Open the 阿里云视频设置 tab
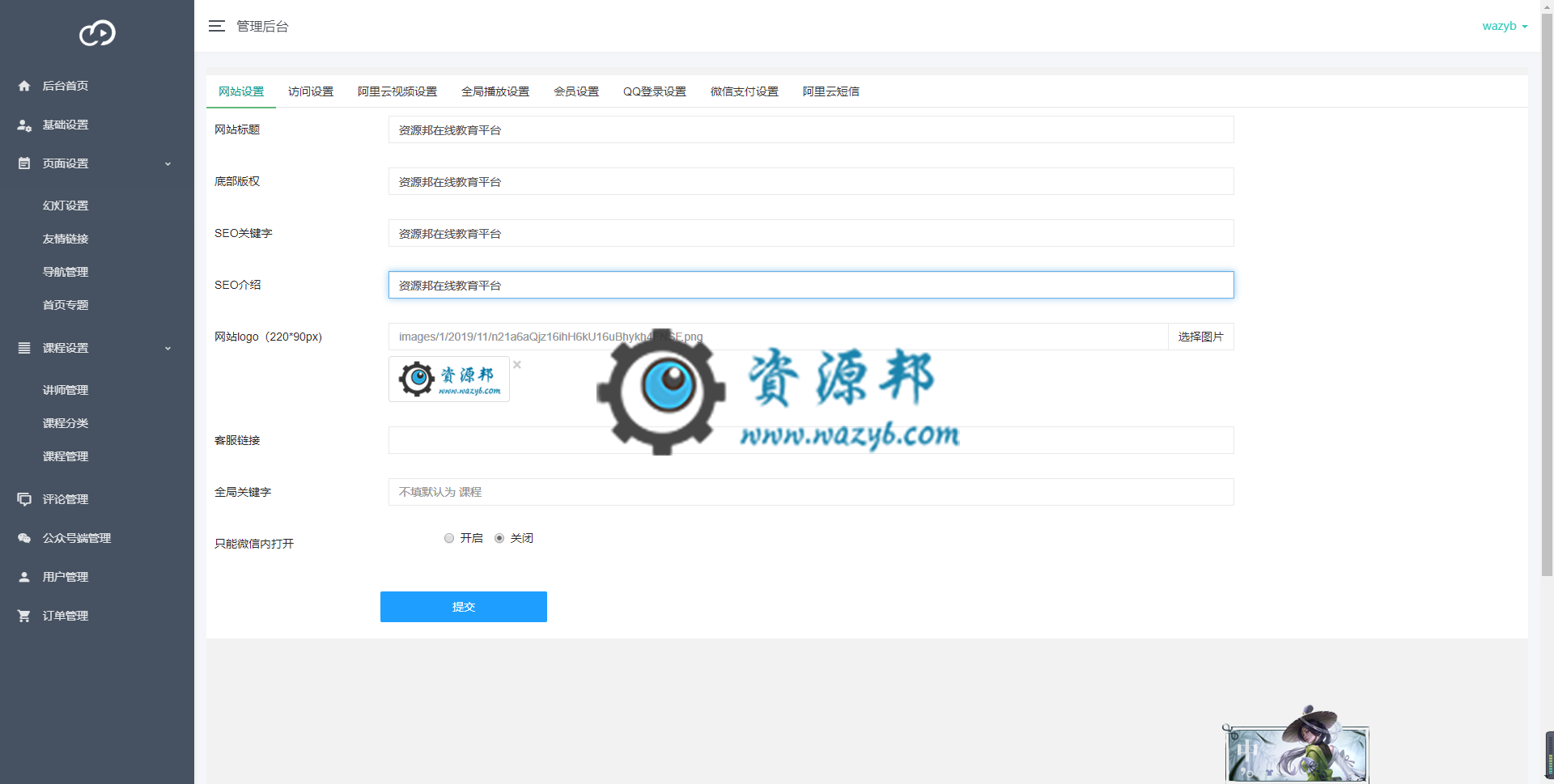 (397, 91)
